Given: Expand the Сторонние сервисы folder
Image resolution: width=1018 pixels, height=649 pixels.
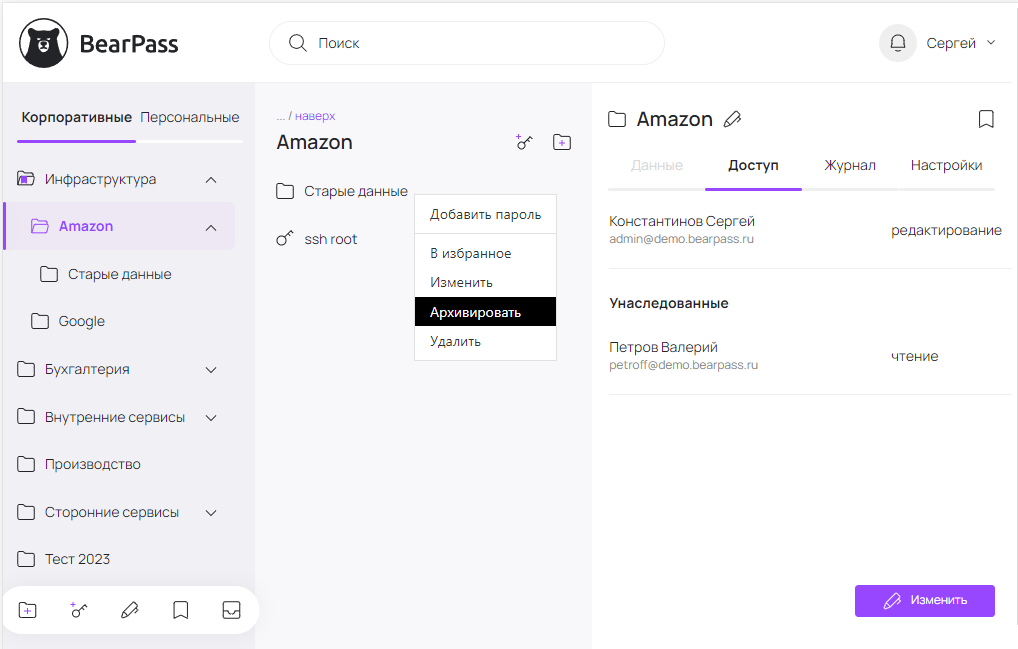Looking at the screenshot, I should pos(211,513).
